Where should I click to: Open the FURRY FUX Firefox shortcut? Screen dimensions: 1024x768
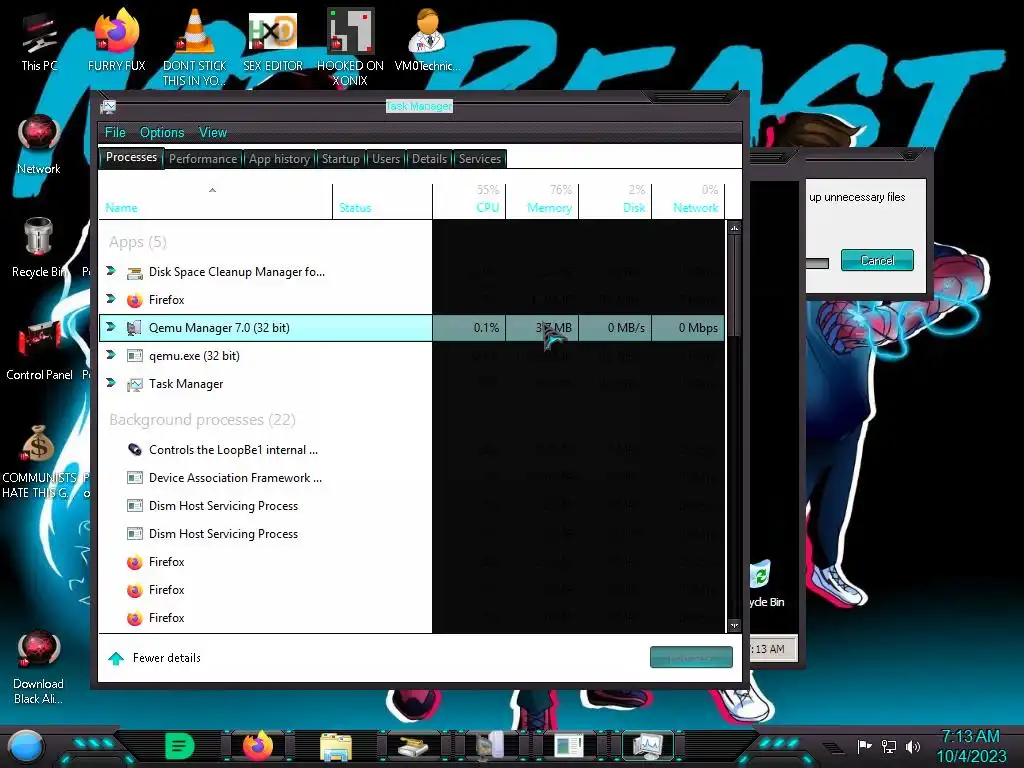[x=116, y=40]
